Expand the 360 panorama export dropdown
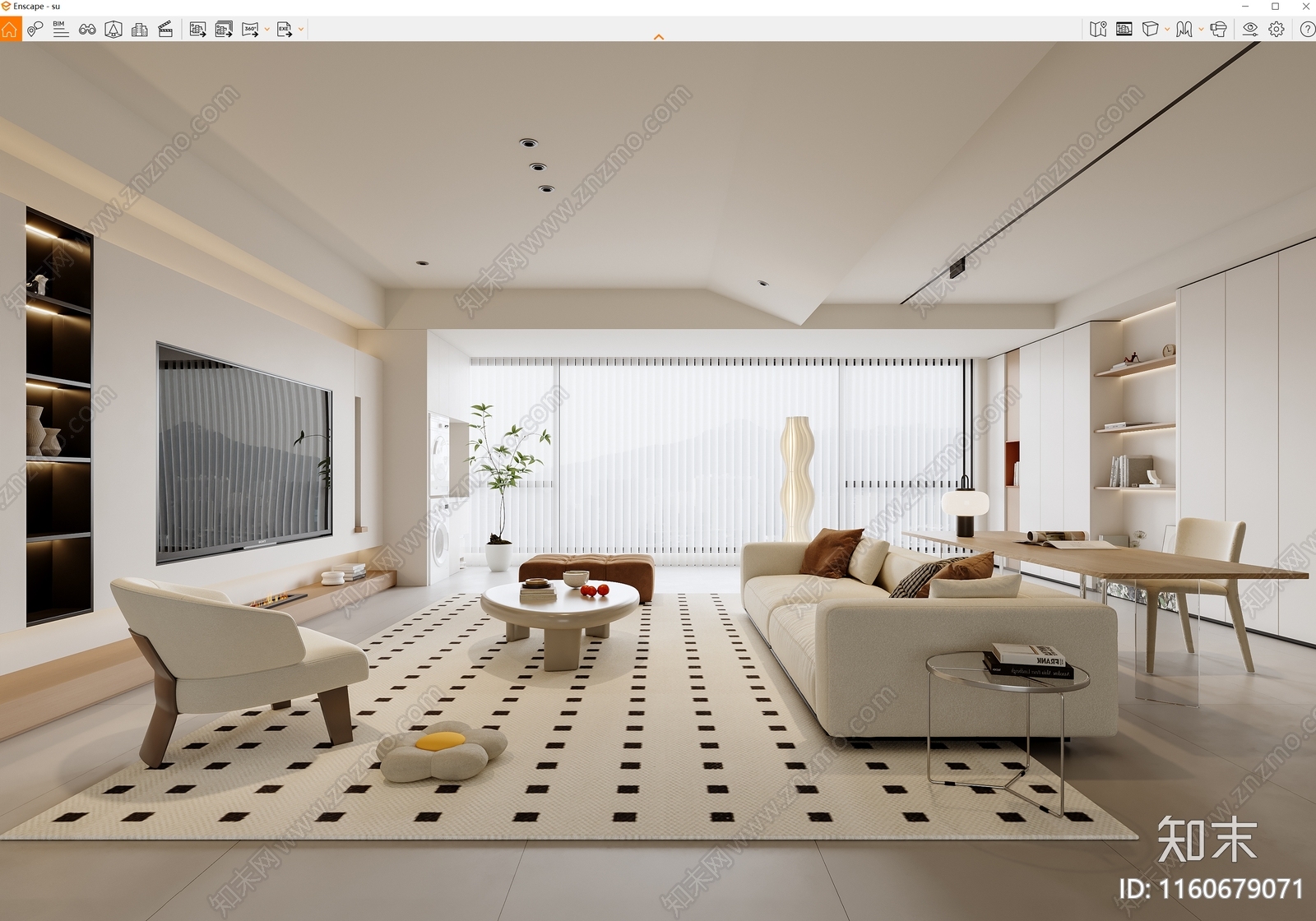This screenshot has width=1316, height=921. (267, 30)
